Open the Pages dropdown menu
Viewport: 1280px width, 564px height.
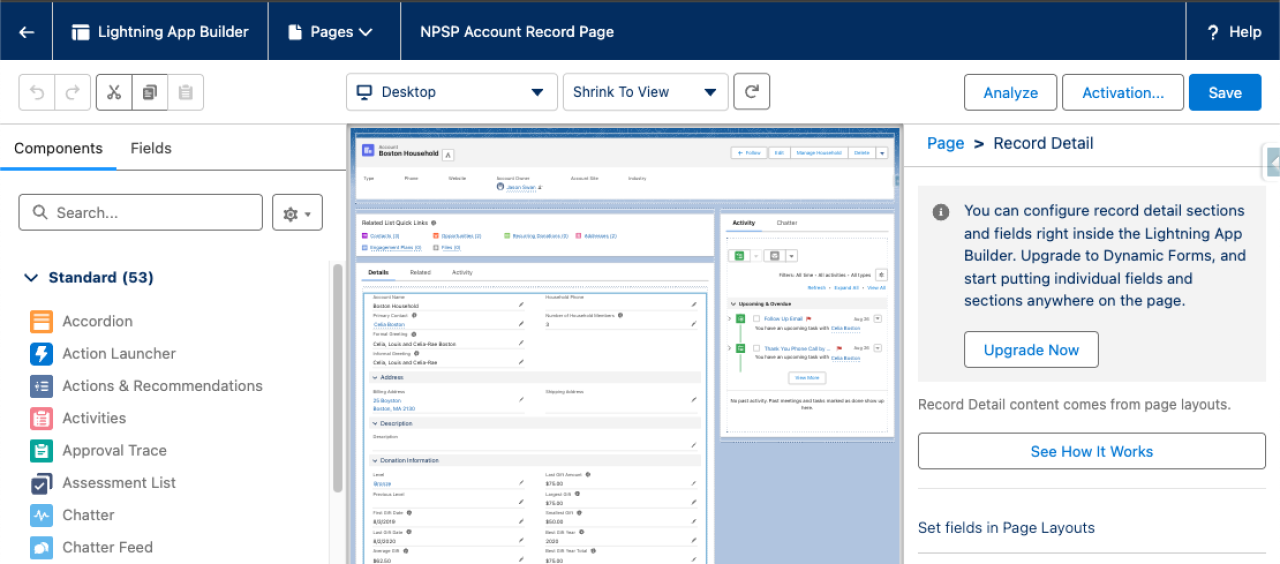point(330,32)
